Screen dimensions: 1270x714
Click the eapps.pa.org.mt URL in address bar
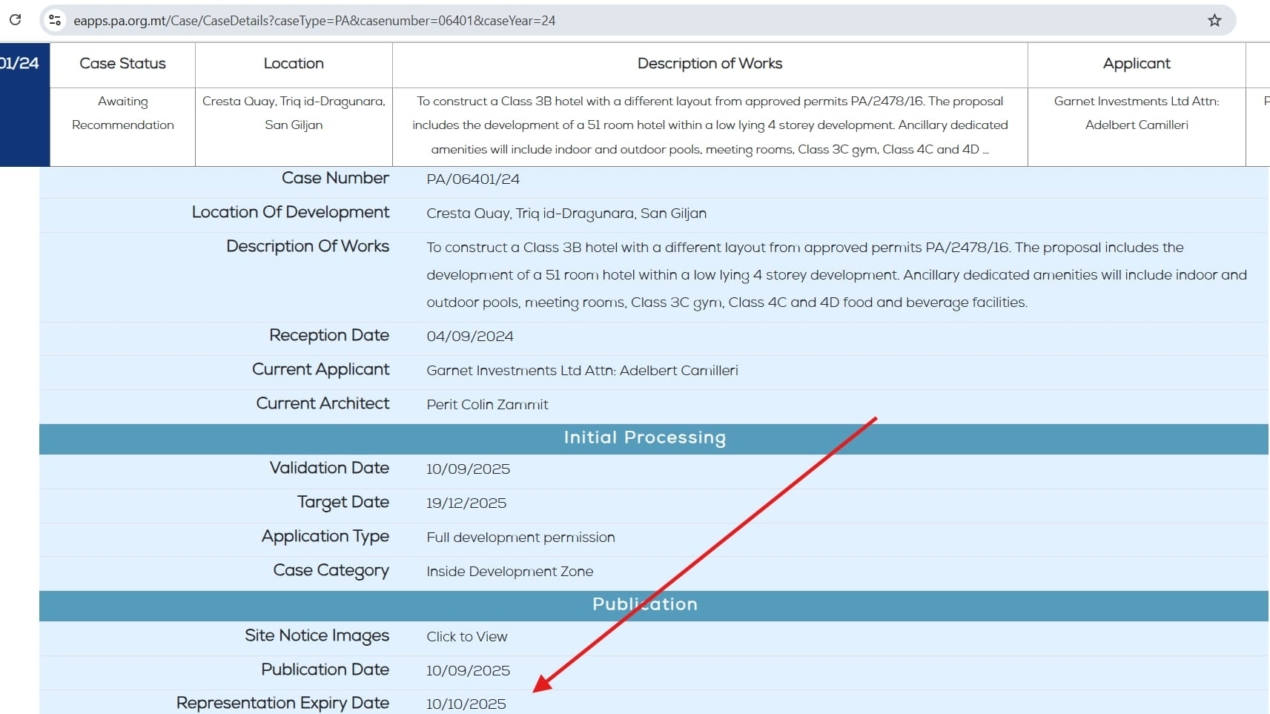pyautogui.click(x=314, y=20)
